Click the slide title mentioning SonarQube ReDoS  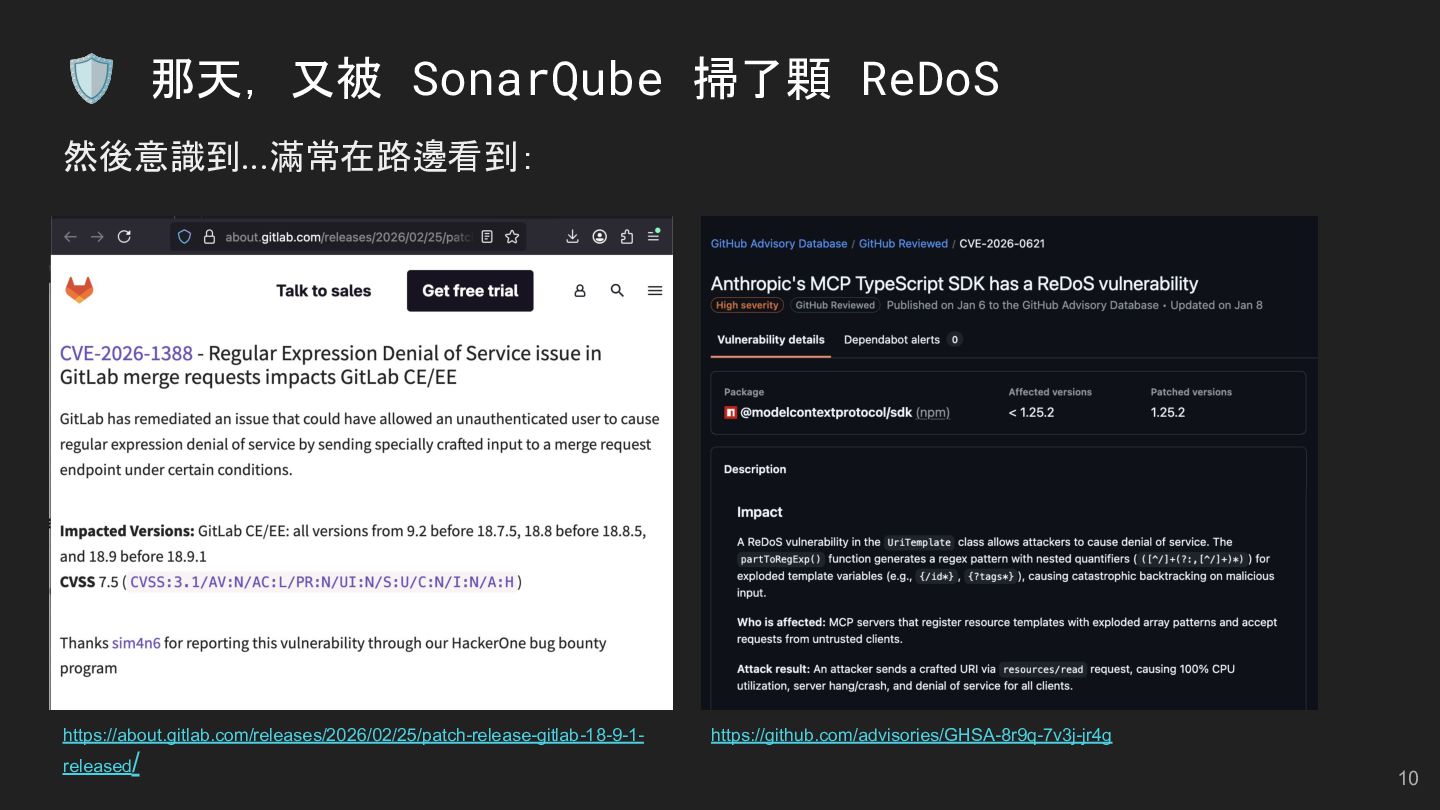point(575,79)
